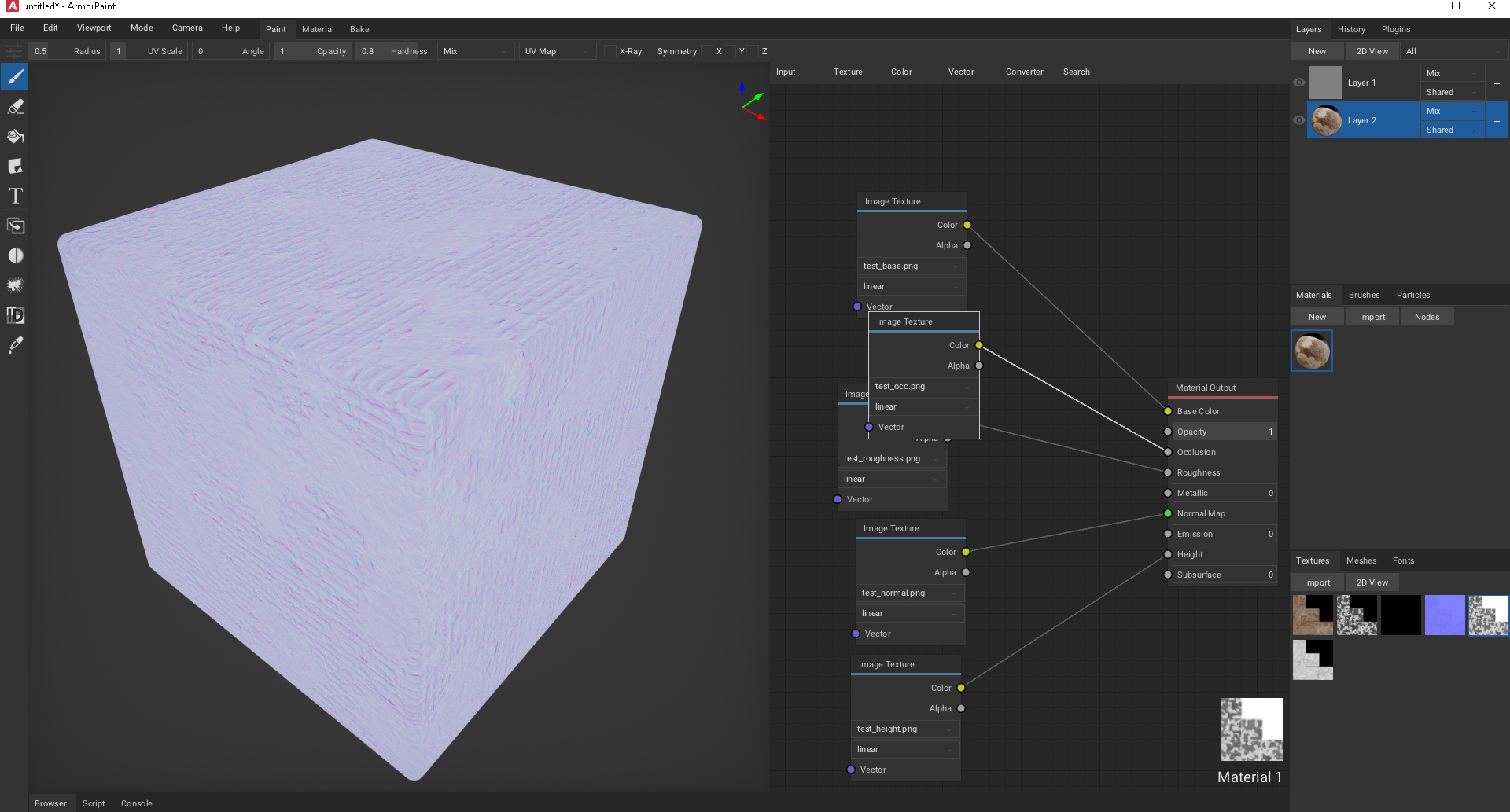The height and width of the screenshot is (812, 1510).
Task: Open the UV Map dropdown
Action: [557, 51]
